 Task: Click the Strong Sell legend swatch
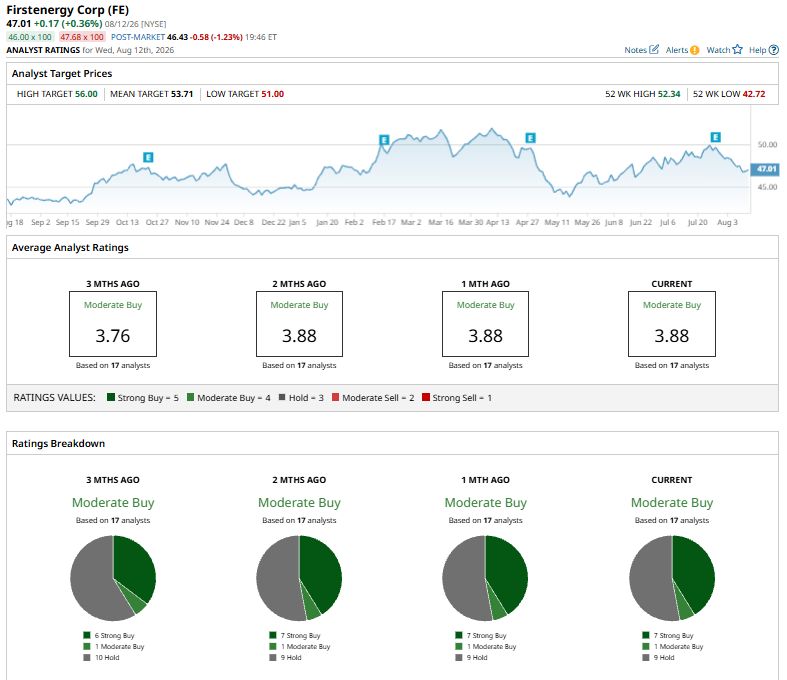point(426,397)
